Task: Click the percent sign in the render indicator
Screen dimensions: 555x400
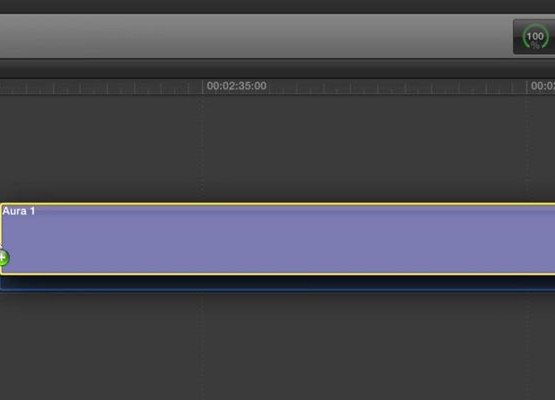Action: click(535, 45)
